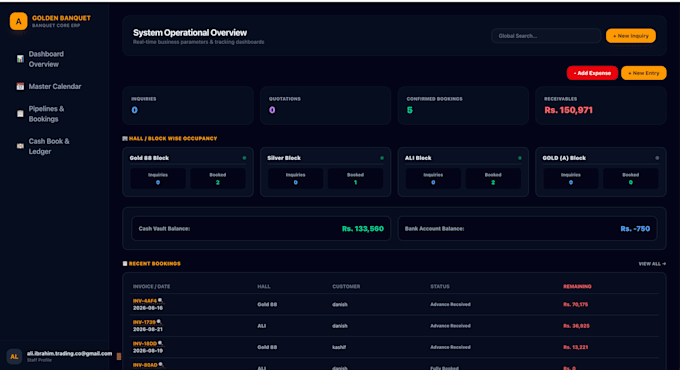
Task: Click the GOLD (A) Block grey status dot
Action: (657, 158)
